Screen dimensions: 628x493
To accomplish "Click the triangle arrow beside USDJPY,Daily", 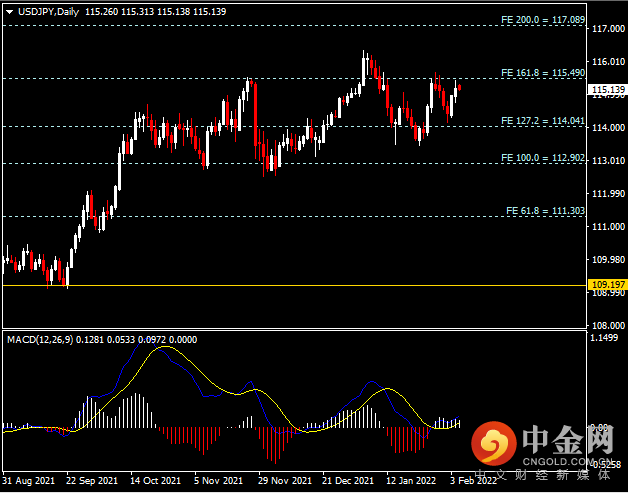I will [x=10, y=12].
